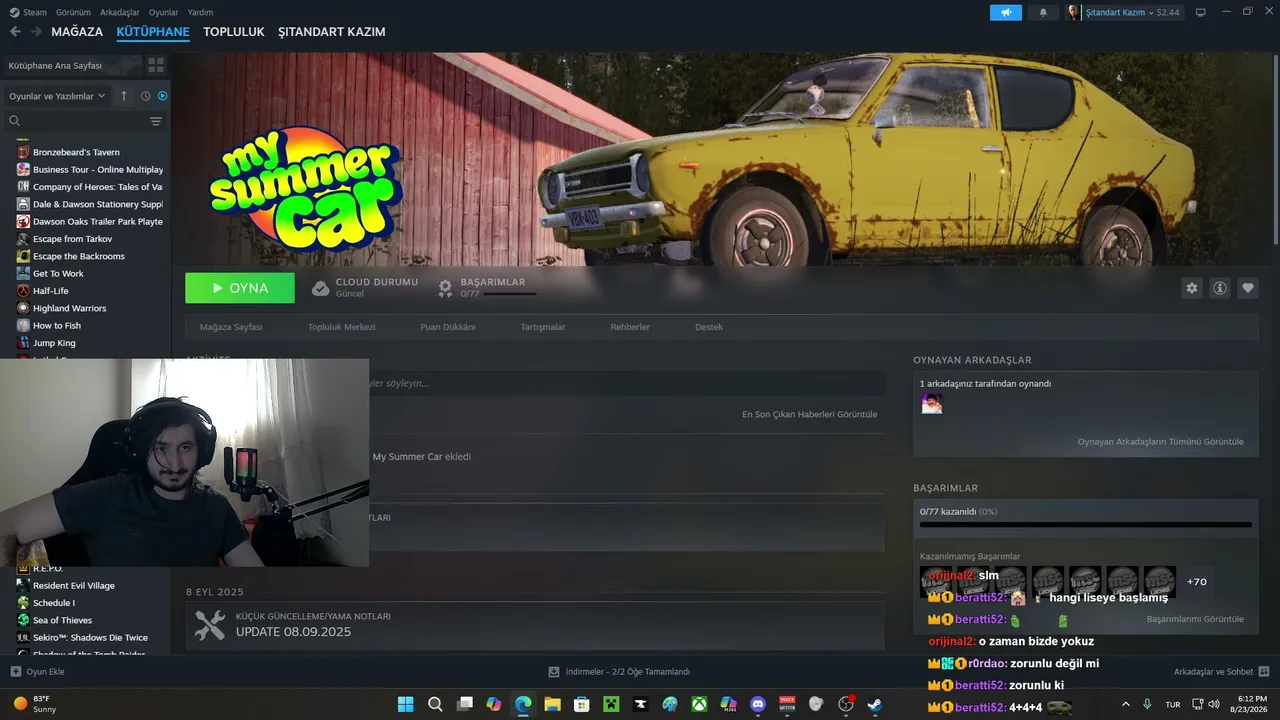Sort library using the up arrow icon
The width and height of the screenshot is (1280, 720).
124,96
